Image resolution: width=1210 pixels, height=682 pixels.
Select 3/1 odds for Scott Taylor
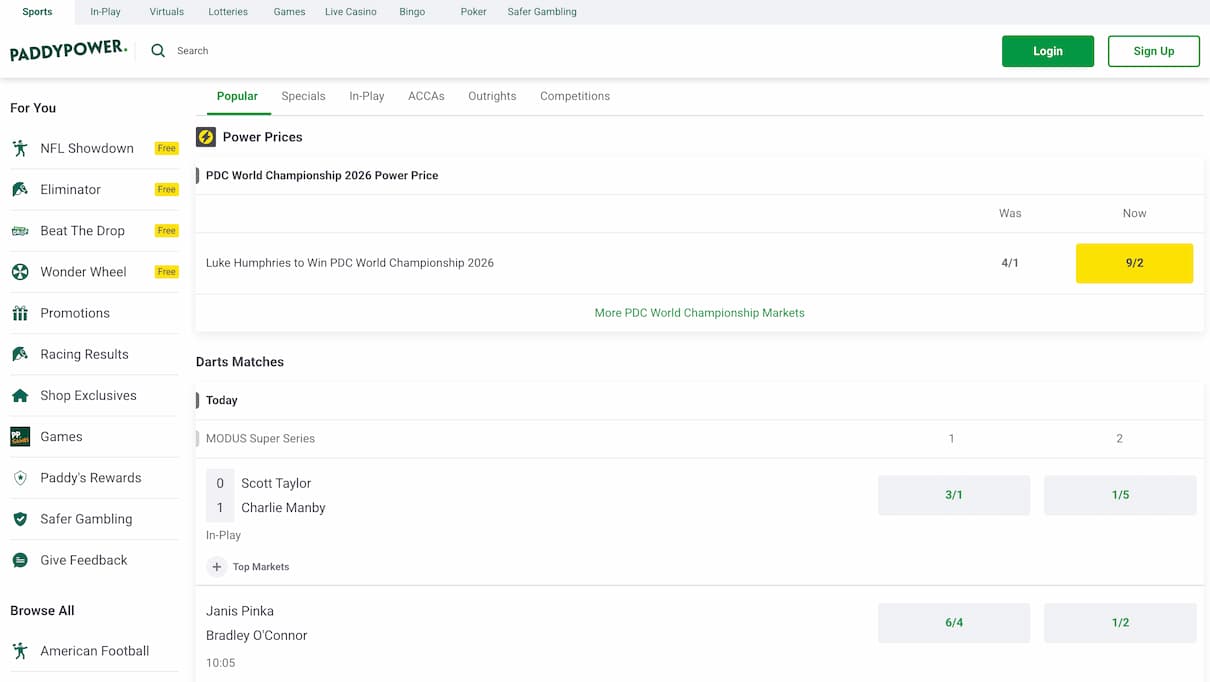953,495
